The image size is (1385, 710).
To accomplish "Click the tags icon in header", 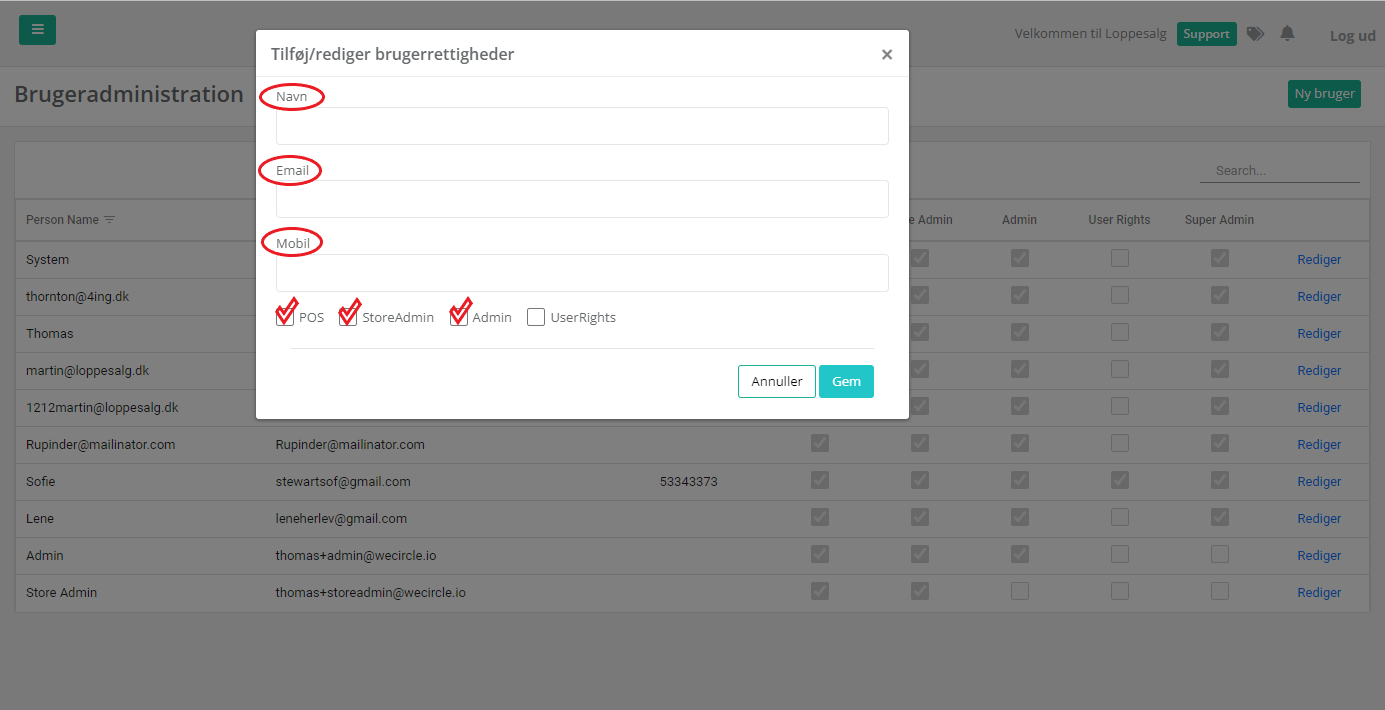I will pos(1255,34).
